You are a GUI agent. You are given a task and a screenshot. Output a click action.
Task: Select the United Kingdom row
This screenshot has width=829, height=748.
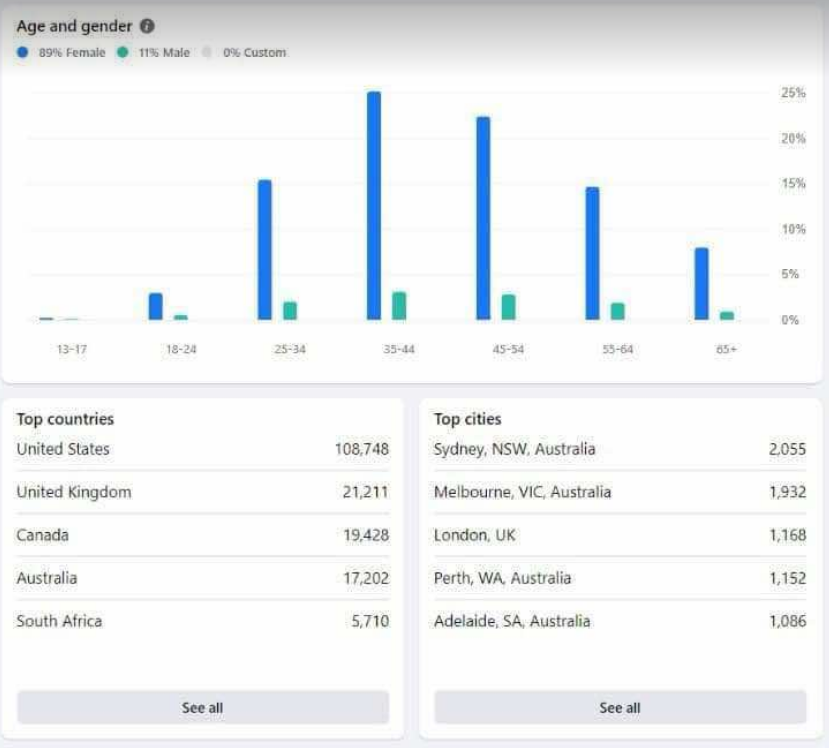[203, 492]
